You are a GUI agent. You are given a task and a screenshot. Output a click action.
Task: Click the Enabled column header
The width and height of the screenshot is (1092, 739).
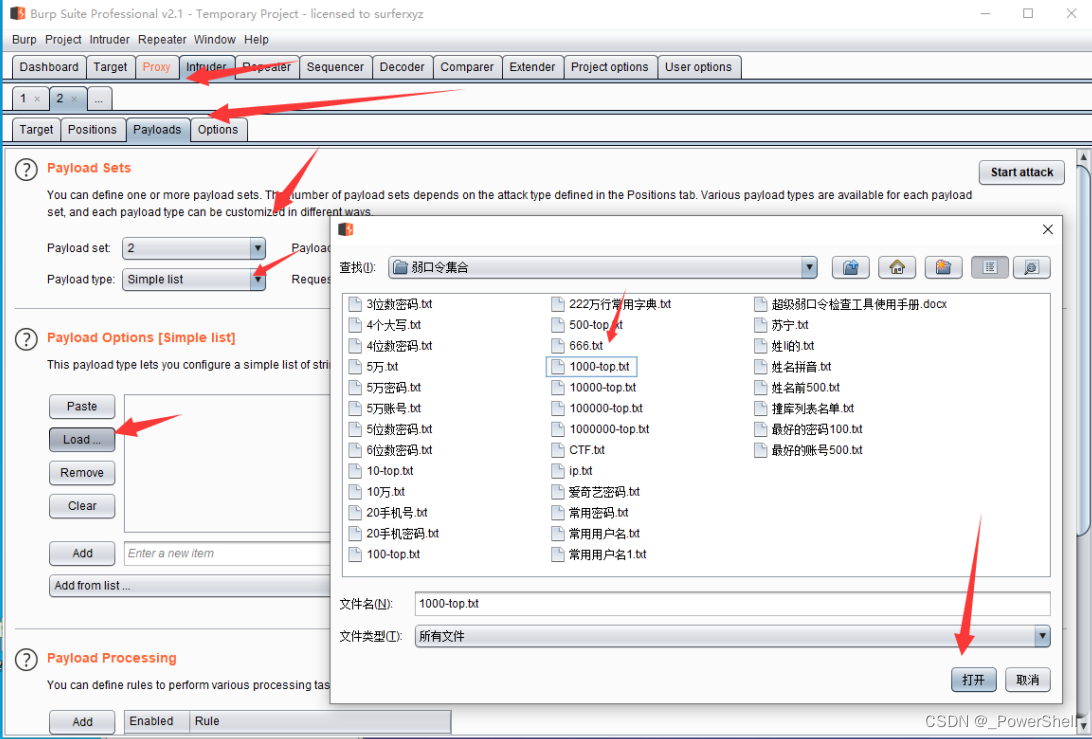pos(157,721)
